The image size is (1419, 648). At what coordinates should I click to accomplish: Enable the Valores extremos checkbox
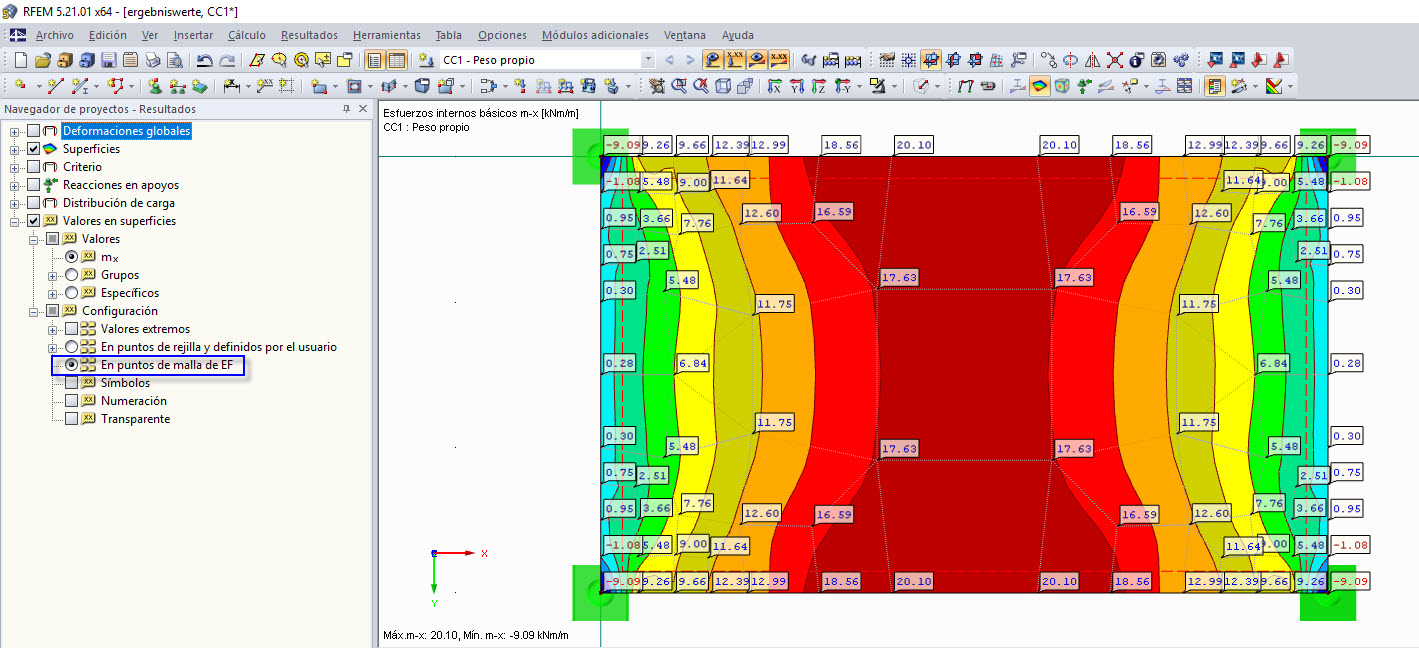[x=72, y=329]
